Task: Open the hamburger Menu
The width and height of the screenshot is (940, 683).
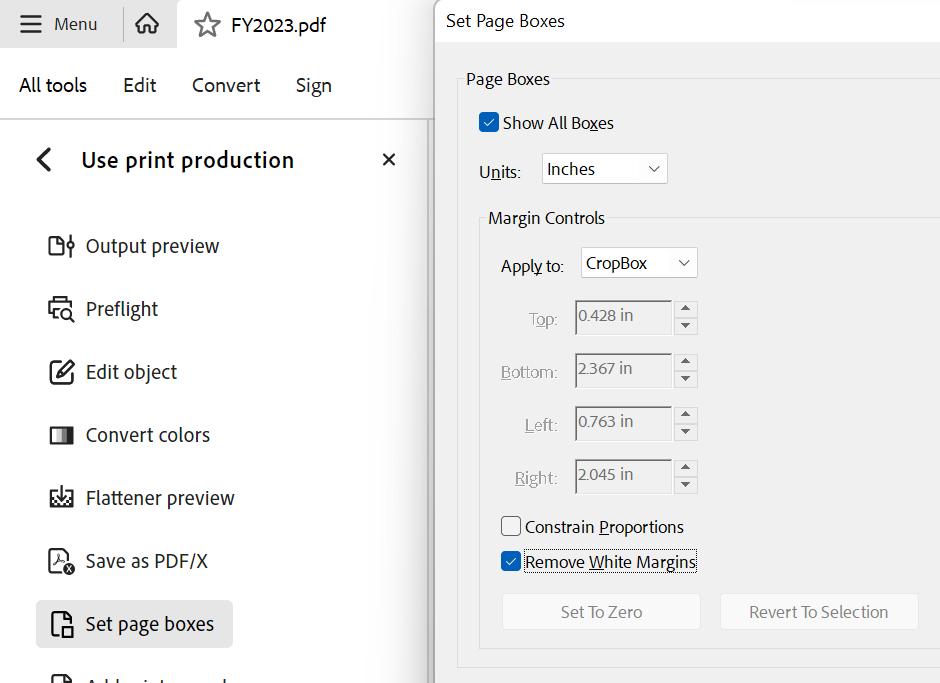Action: pyautogui.click(x=59, y=24)
